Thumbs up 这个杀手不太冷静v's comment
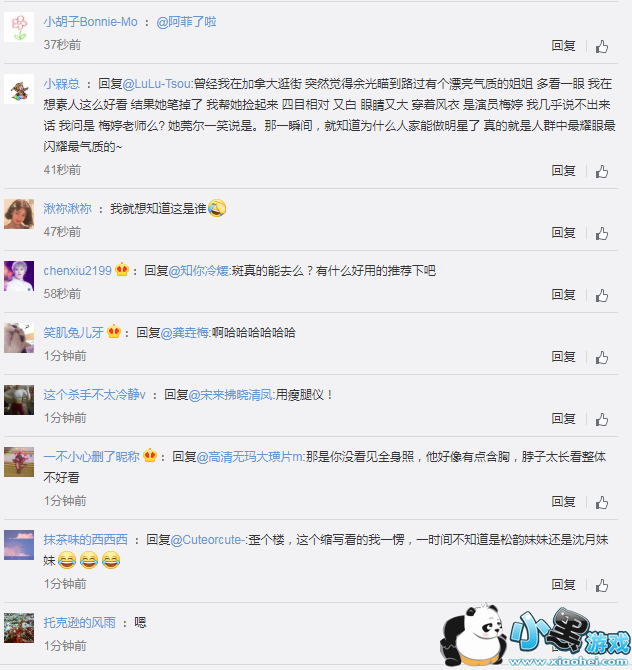 (x=602, y=419)
